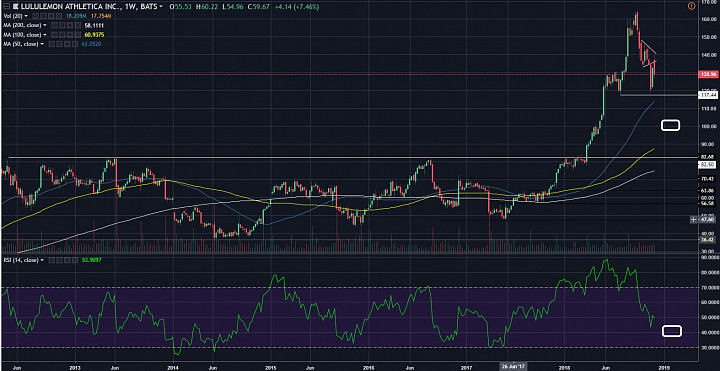Hide the MA (200, close) line via eye icon
Screen dimensions: 720x371
click(x=54, y=25)
